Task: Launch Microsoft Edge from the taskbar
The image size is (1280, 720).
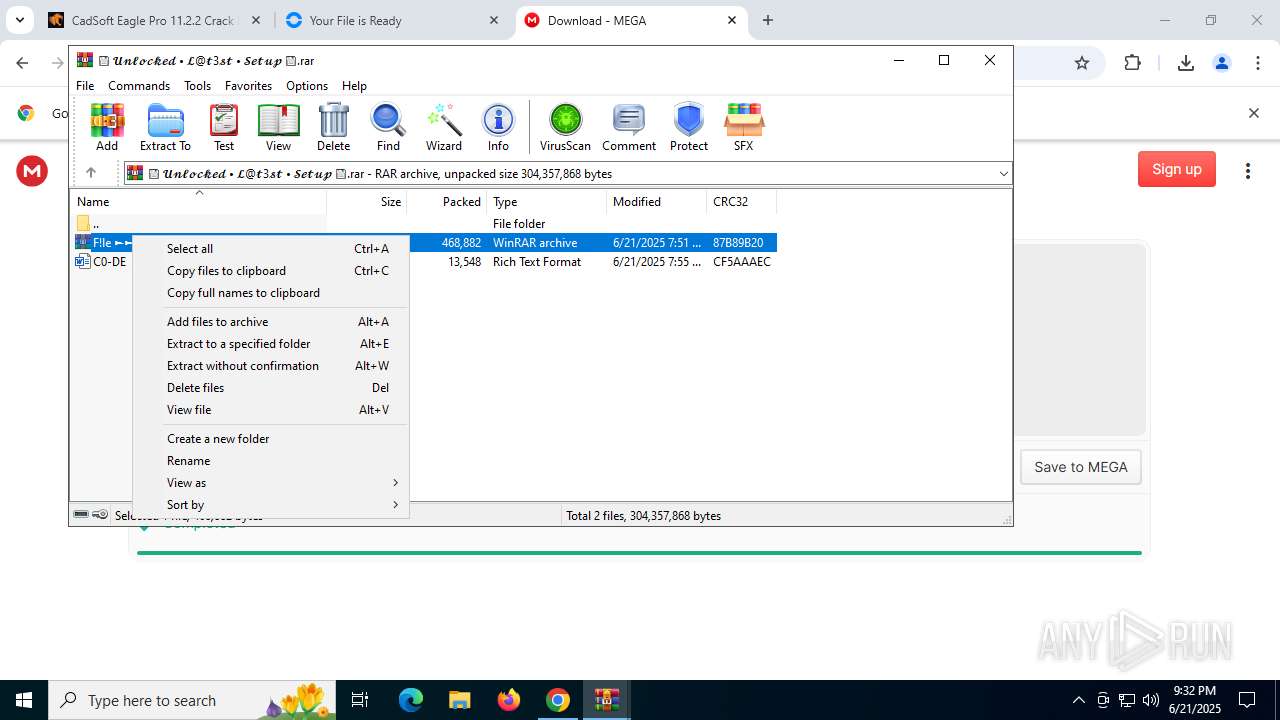Action: (x=411, y=700)
